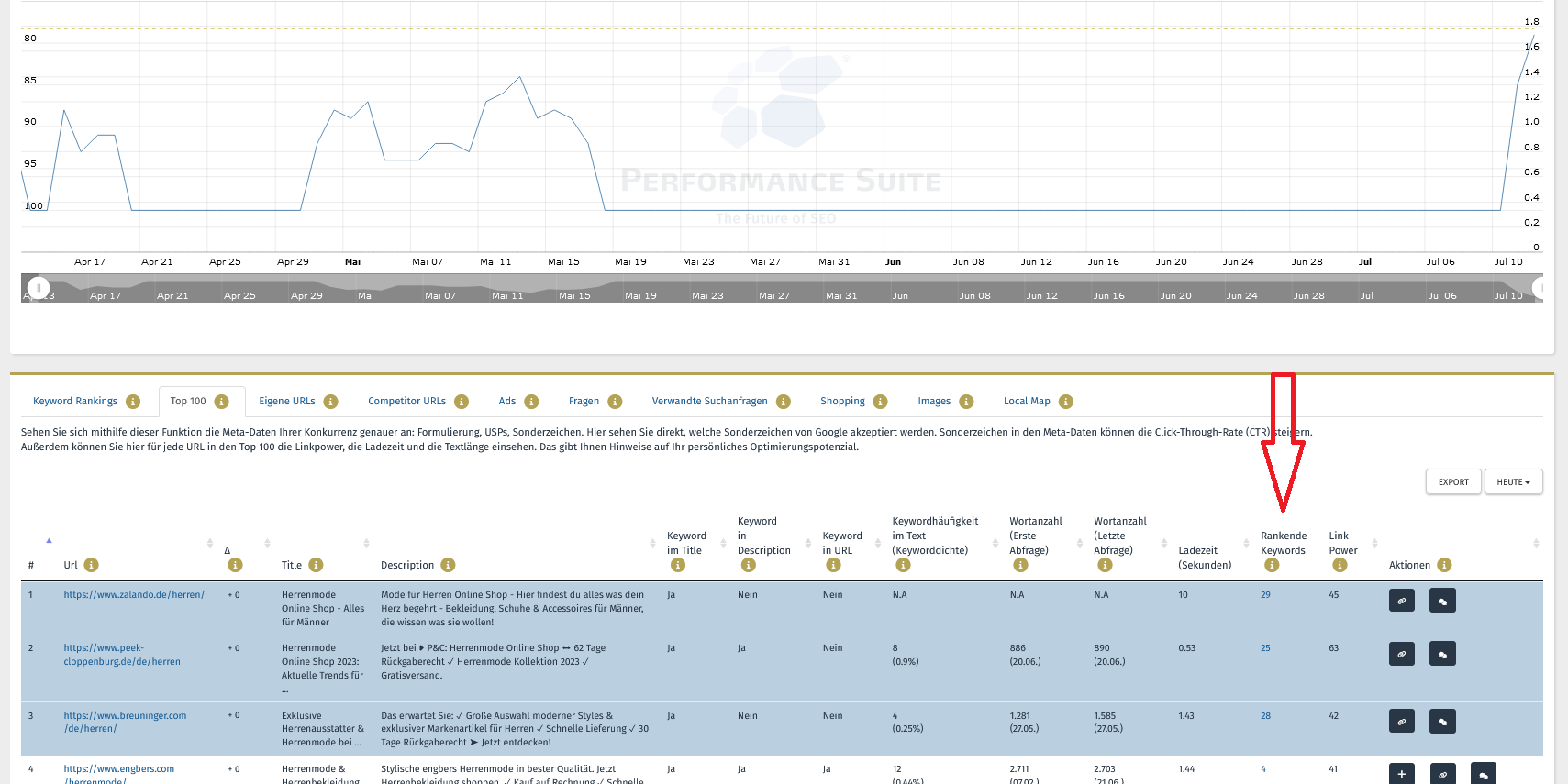Open info icon next to Verwandte Suchanfragen
The width and height of the screenshot is (1568, 784).
[783, 402]
